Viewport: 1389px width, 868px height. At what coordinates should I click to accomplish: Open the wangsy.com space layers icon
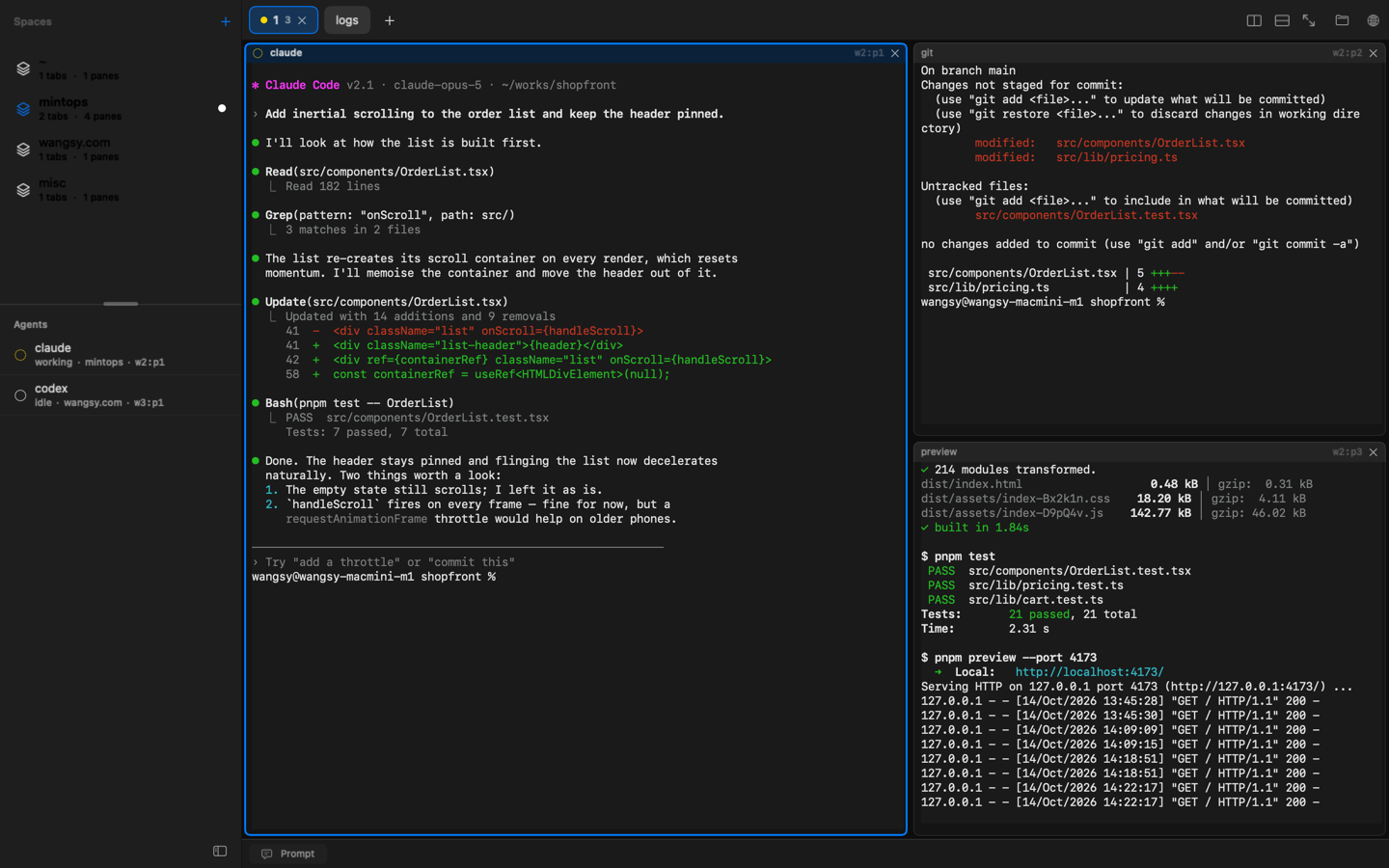[x=23, y=149]
